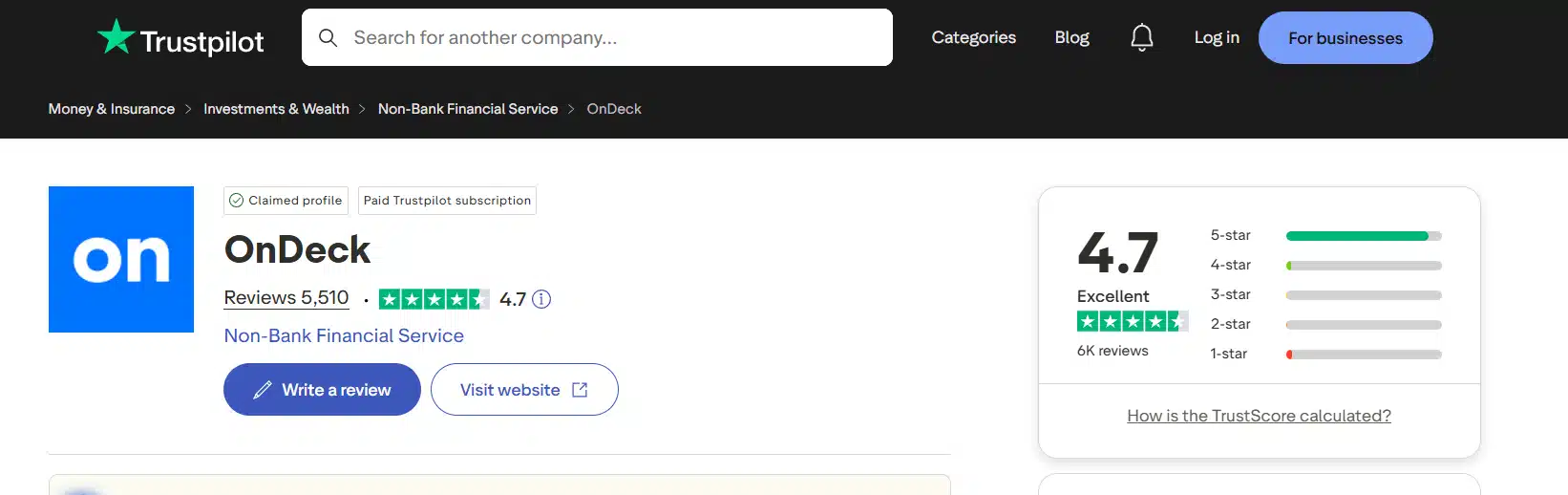Click the Claimed profile checkmark badge
The image size is (1568, 495).
[286, 201]
